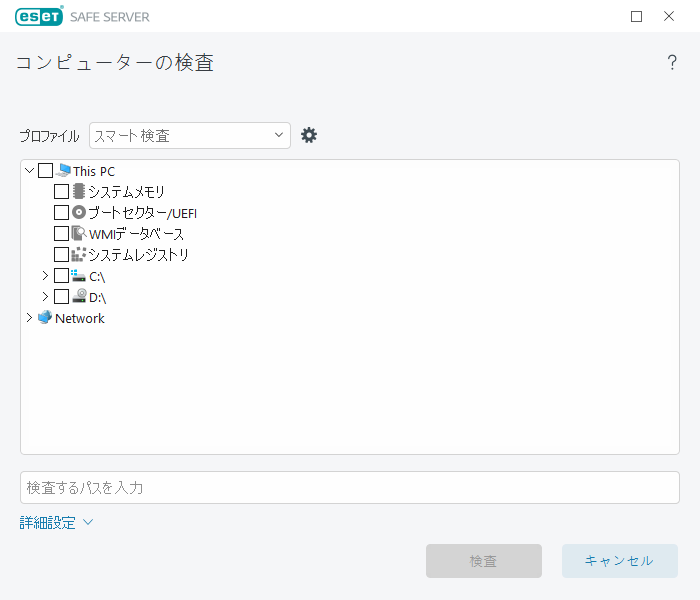700x600 pixels.
Task: Focus the 検査するパスを入力 path field
Action: tap(350, 488)
